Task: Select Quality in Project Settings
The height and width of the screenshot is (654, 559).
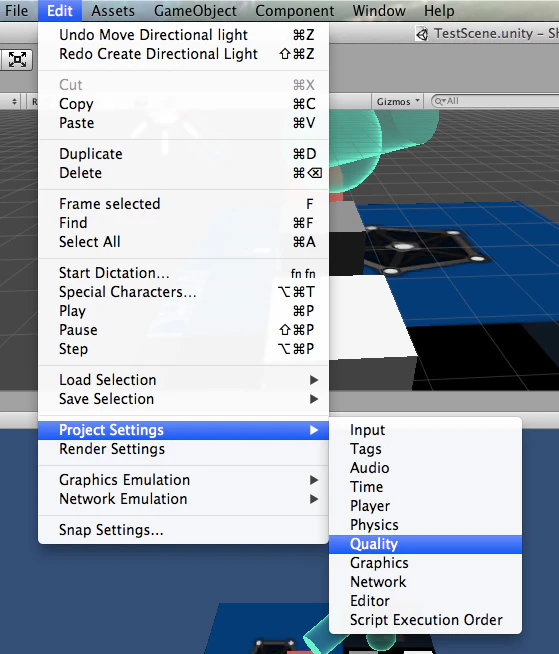Action: coord(426,544)
